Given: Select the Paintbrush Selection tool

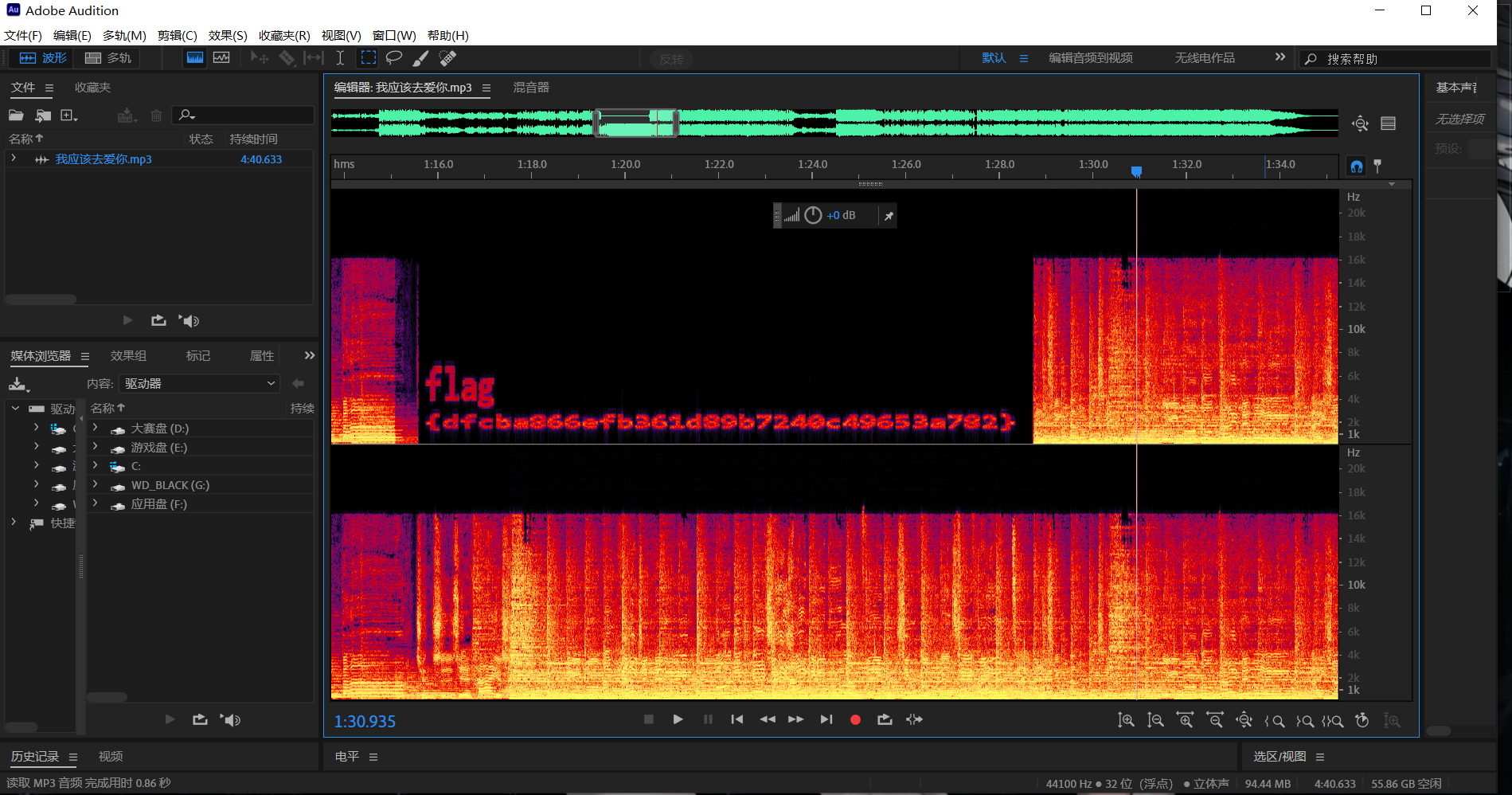Looking at the screenshot, I should [420, 58].
